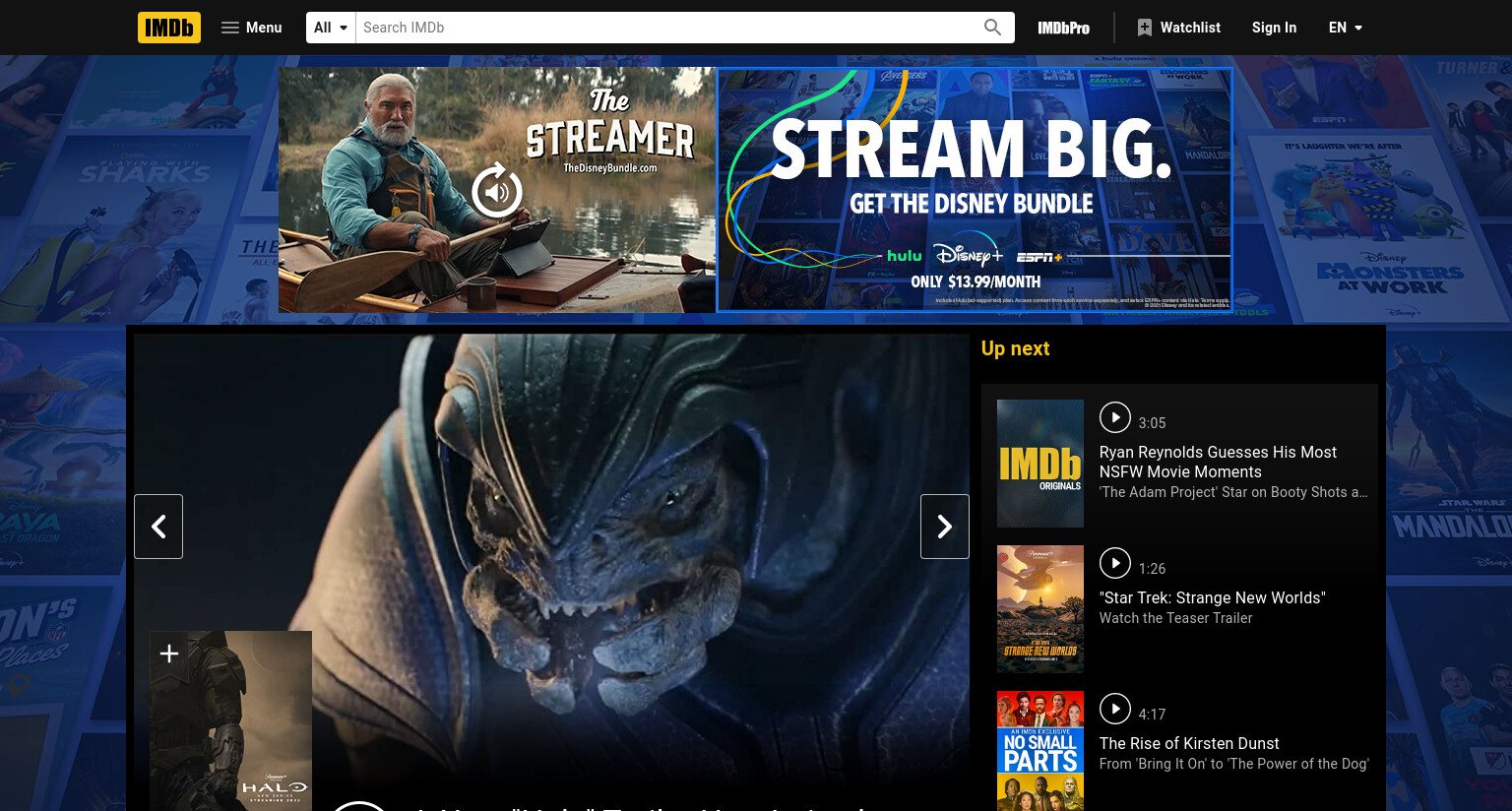The width and height of the screenshot is (1512, 811).
Task: Advance to next featured trailer slide
Action: pos(945,527)
